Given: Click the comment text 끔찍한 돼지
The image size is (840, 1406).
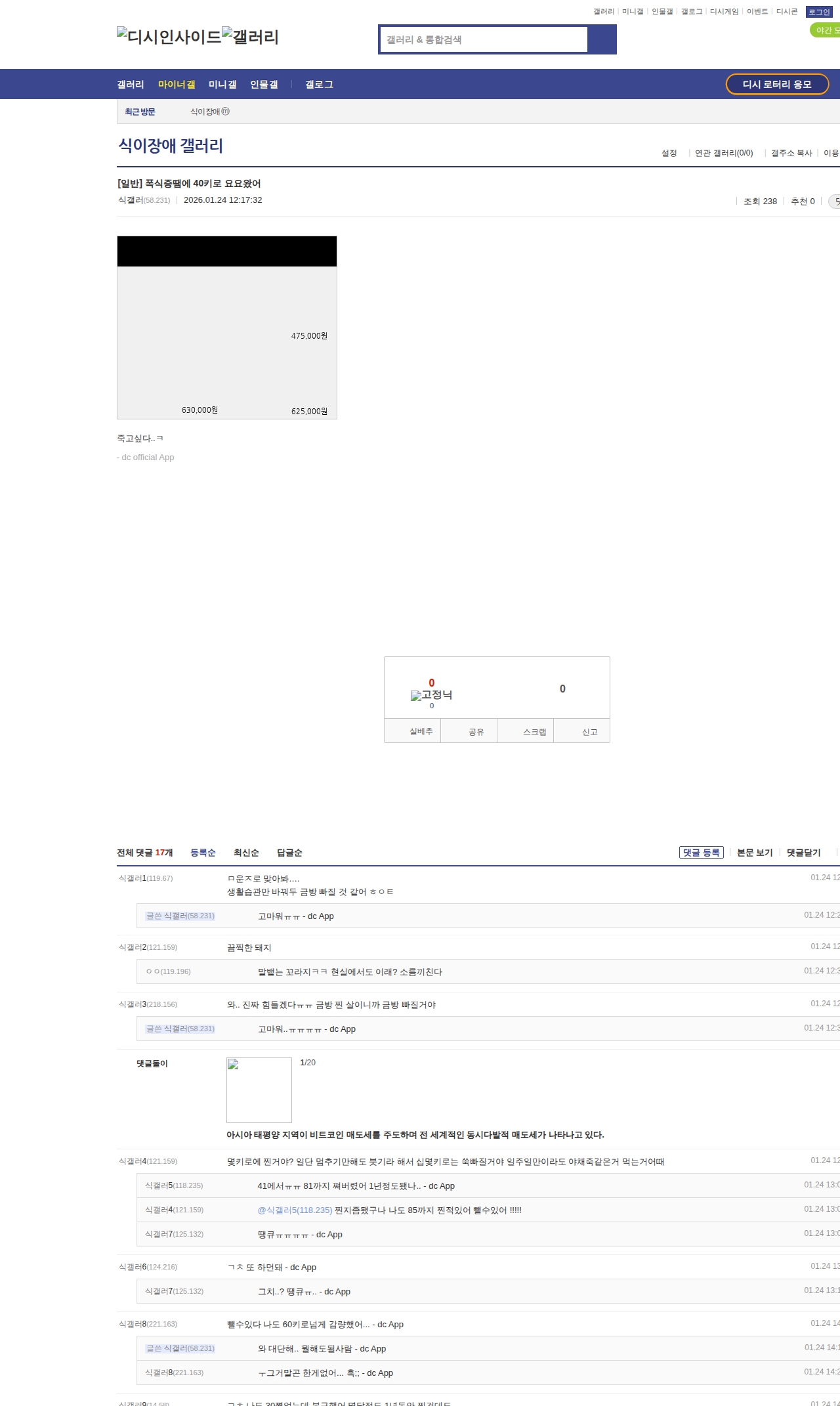Looking at the screenshot, I should tap(249, 948).
